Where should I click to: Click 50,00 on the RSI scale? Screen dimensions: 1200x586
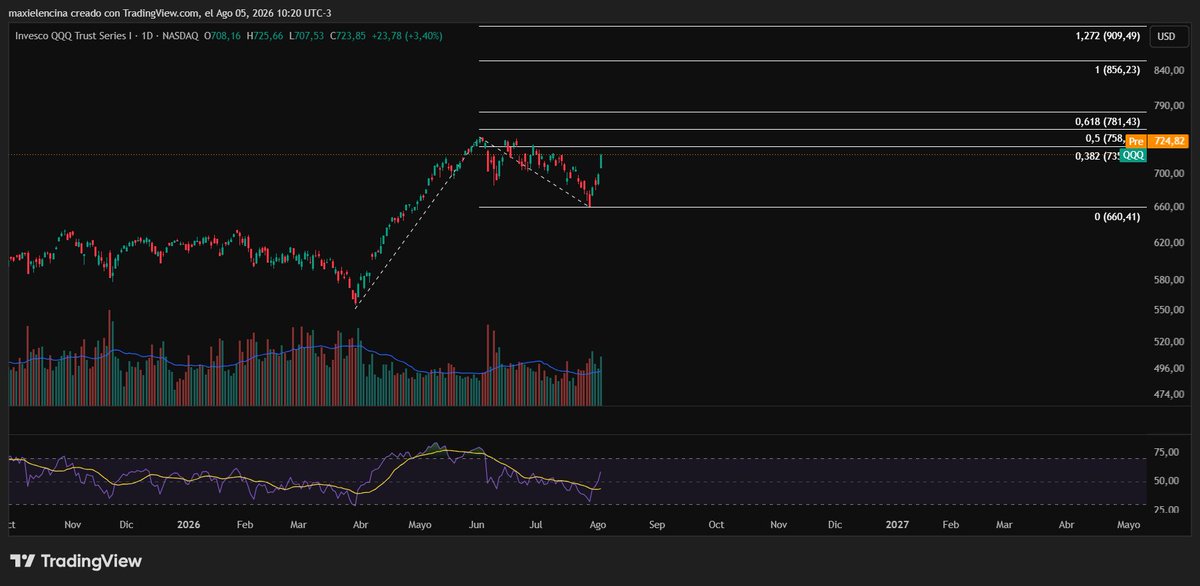click(x=1168, y=481)
